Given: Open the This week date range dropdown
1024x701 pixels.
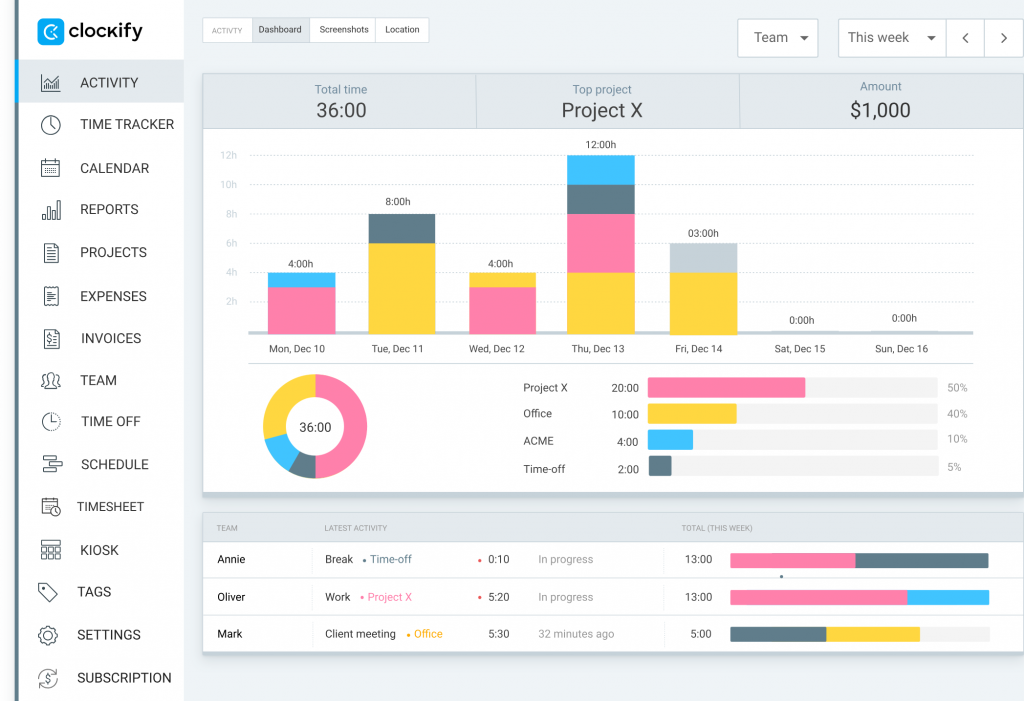Looking at the screenshot, I should [891, 38].
